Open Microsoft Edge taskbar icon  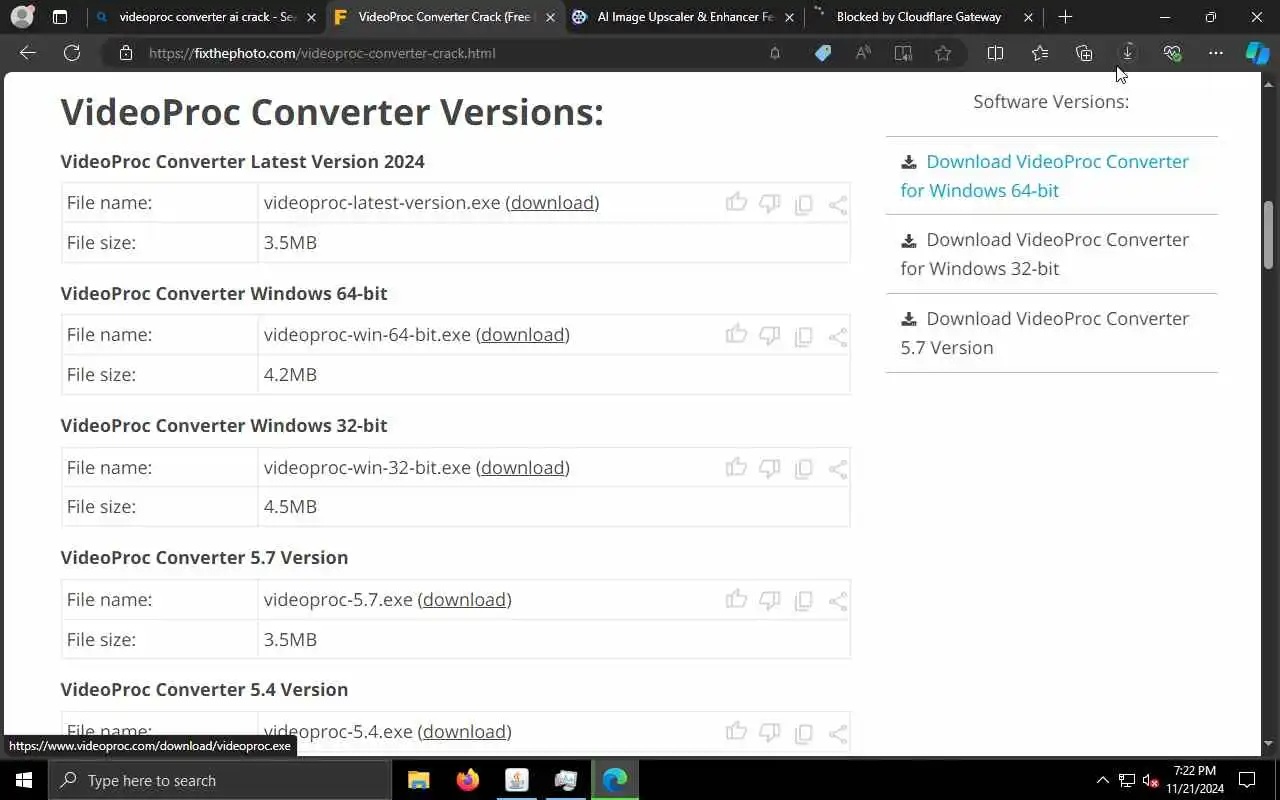[x=615, y=780]
